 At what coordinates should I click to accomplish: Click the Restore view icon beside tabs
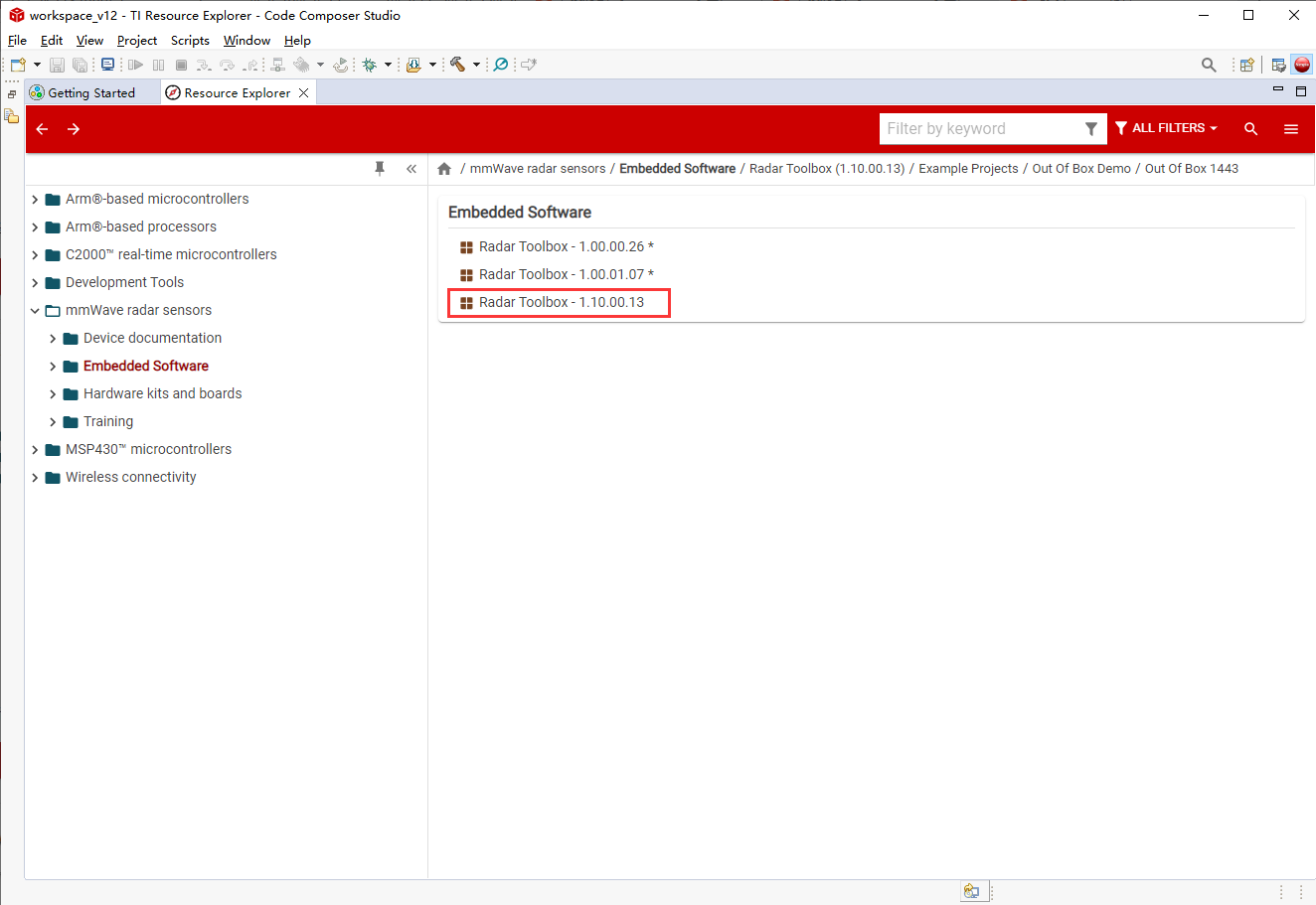point(12,94)
